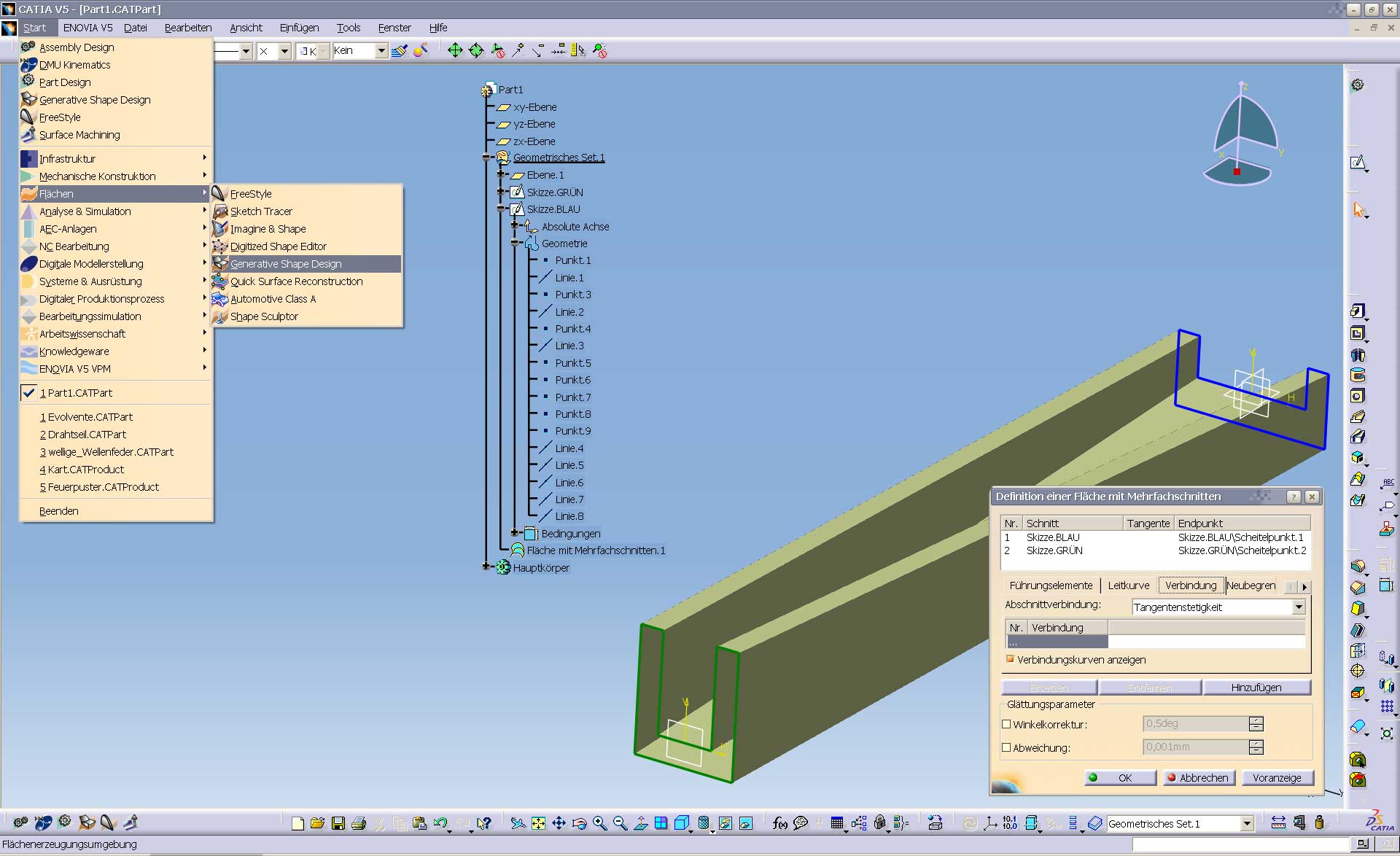Click the Measure Inertia weight icon

(1319, 823)
